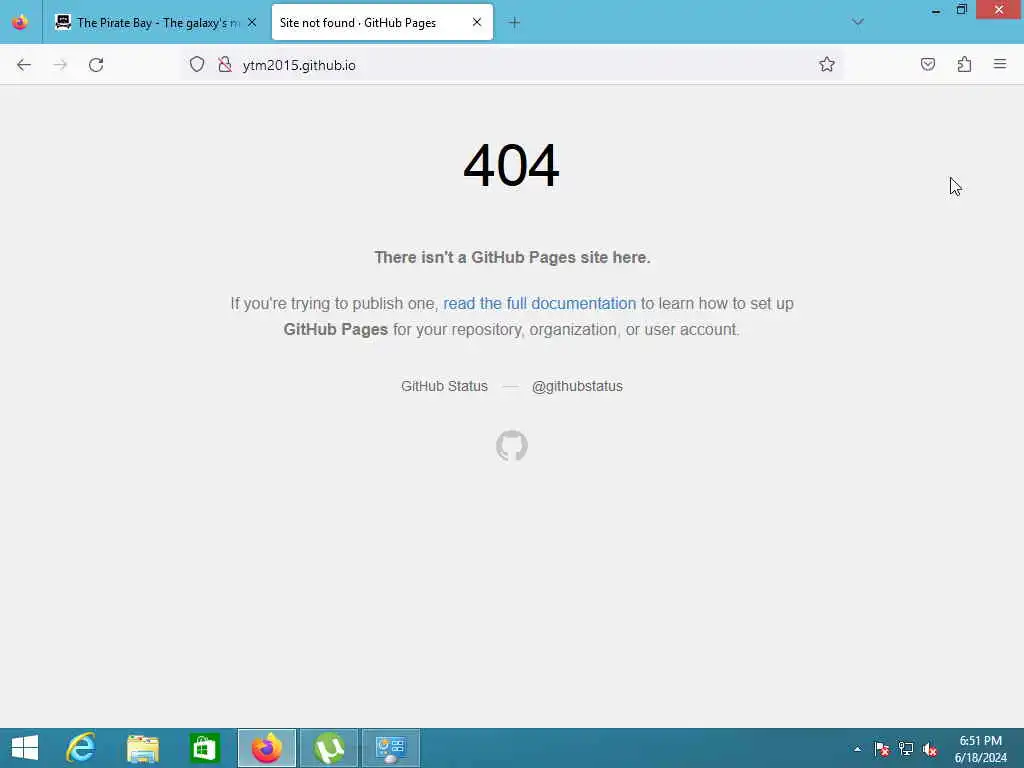The height and width of the screenshot is (768, 1024).
Task: Open File Explorer from taskbar
Action: coord(142,748)
